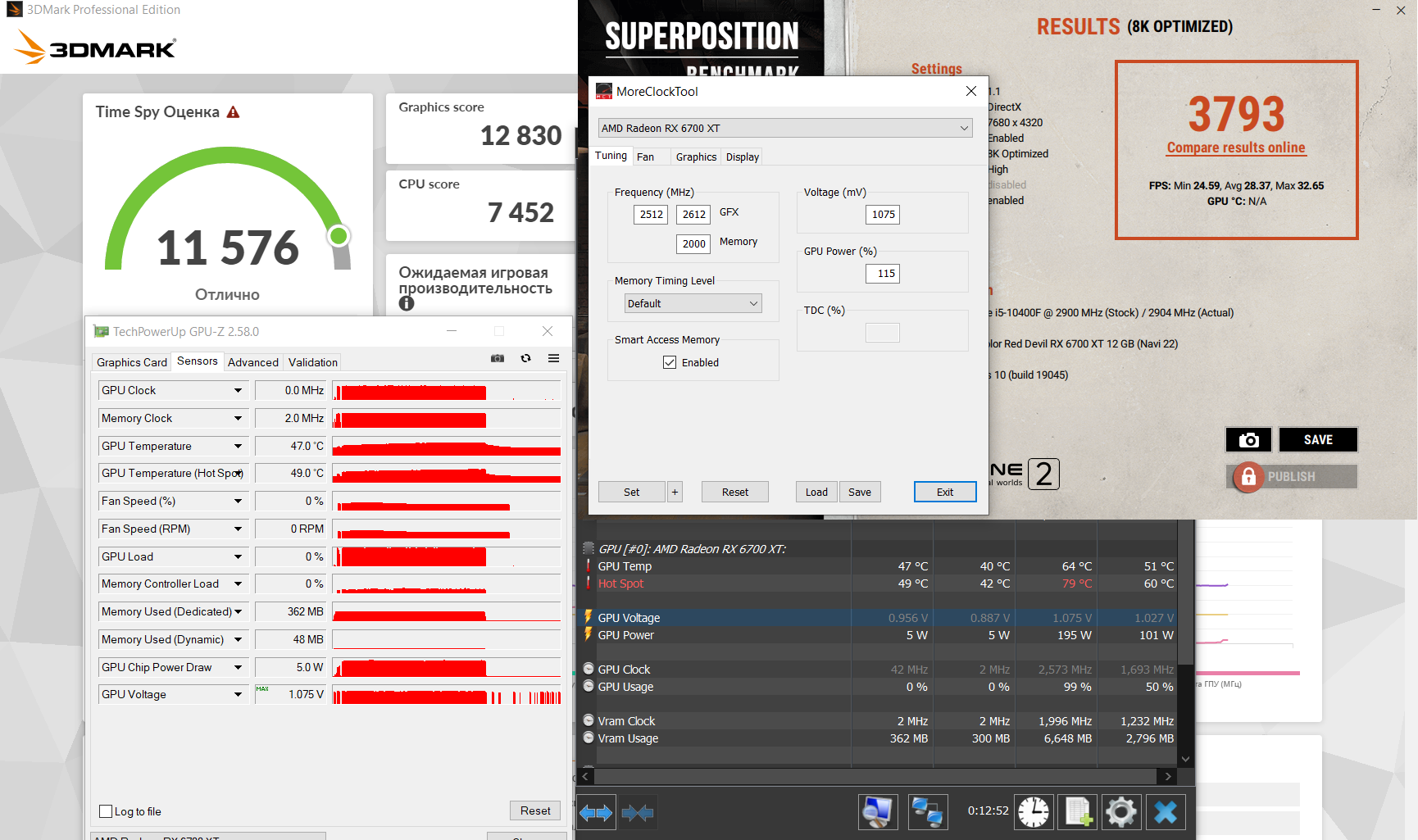Click the Voltage (mV) input field

tap(883, 215)
